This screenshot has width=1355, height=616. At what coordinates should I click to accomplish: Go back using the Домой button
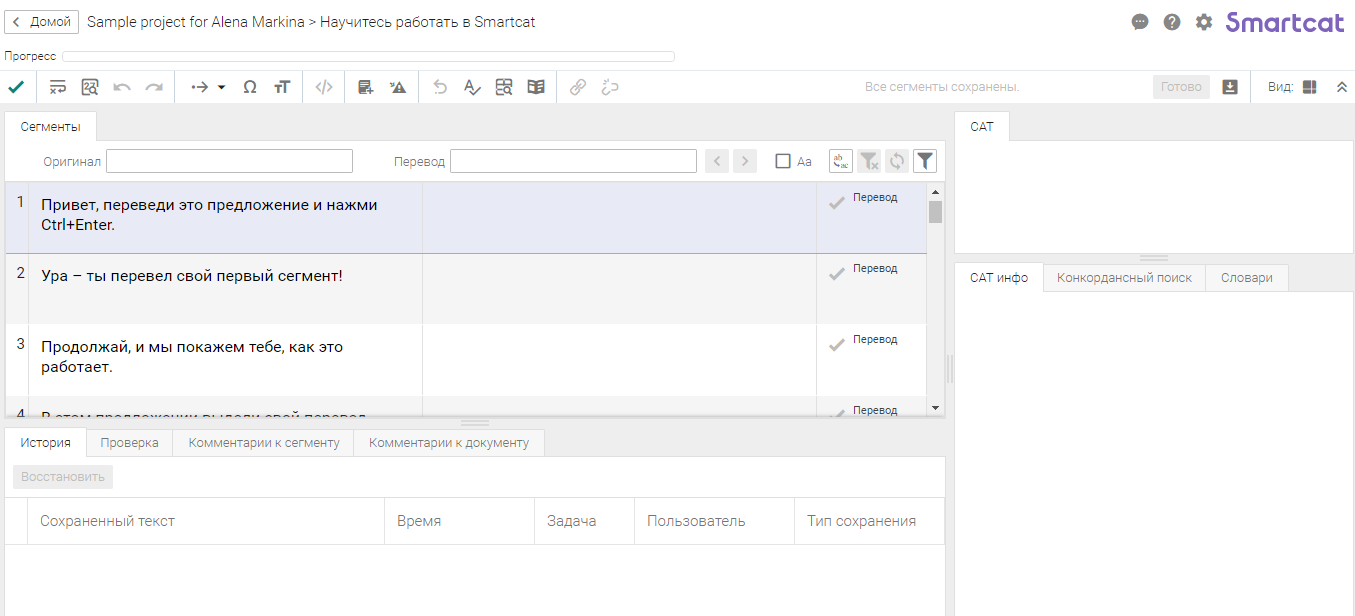tap(42, 22)
